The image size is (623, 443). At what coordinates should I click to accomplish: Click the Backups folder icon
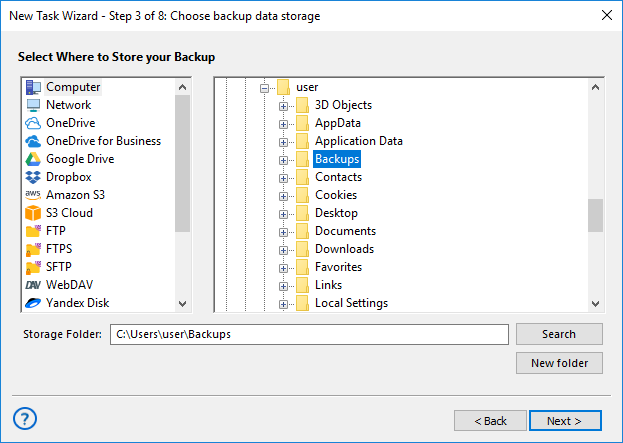tap(302, 159)
